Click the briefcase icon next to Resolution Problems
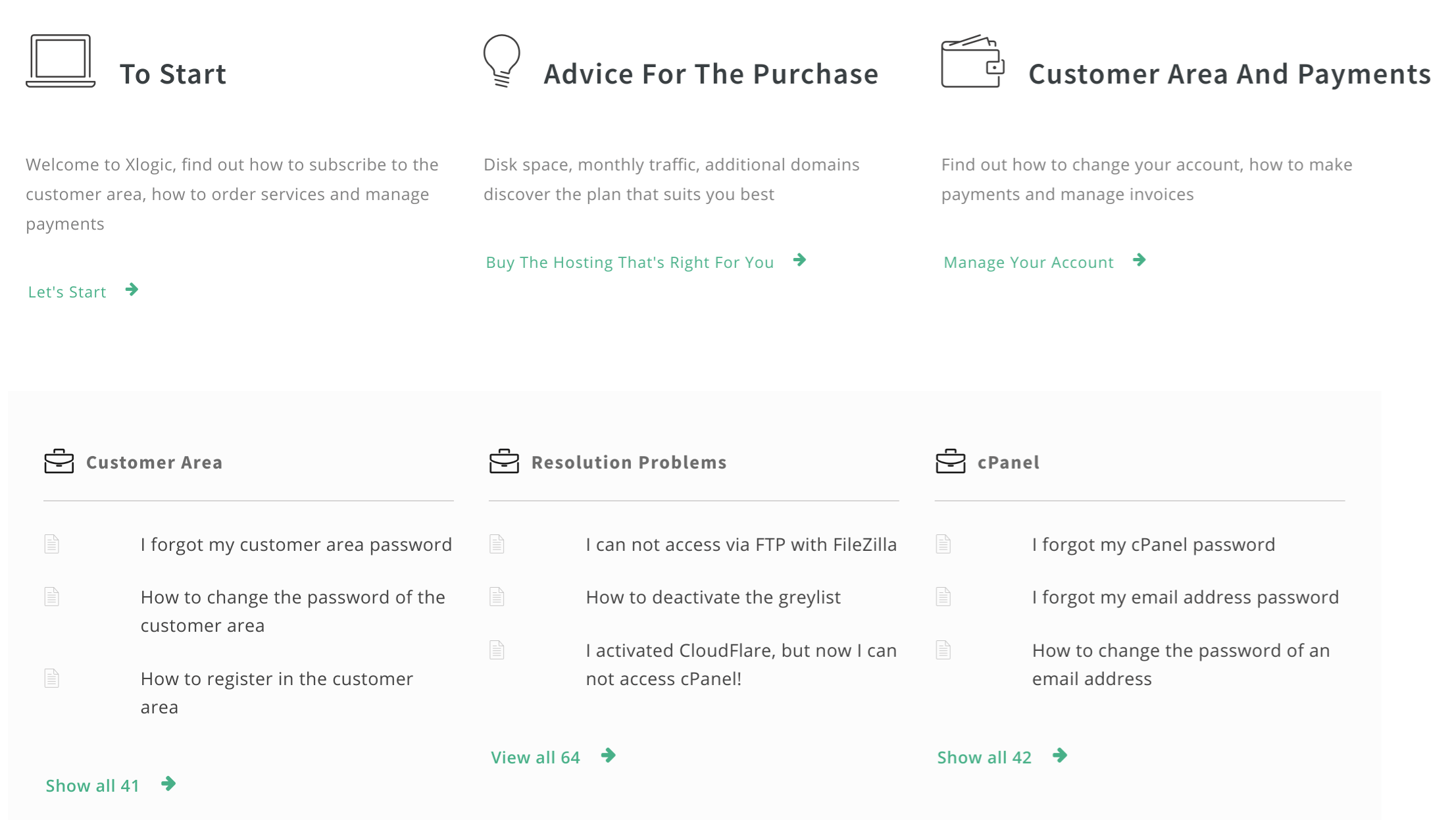This screenshot has height=820, width=1456. tap(504, 461)
